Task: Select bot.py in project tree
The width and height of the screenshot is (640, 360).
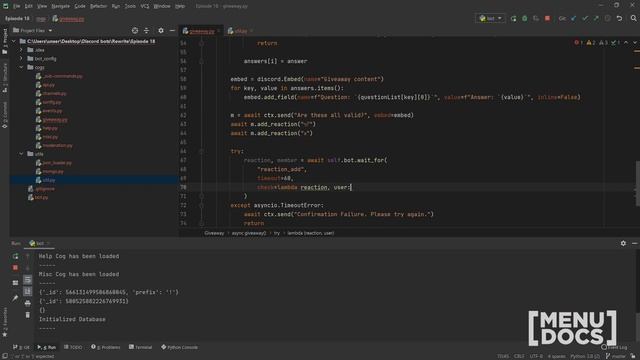Action: 38,198
